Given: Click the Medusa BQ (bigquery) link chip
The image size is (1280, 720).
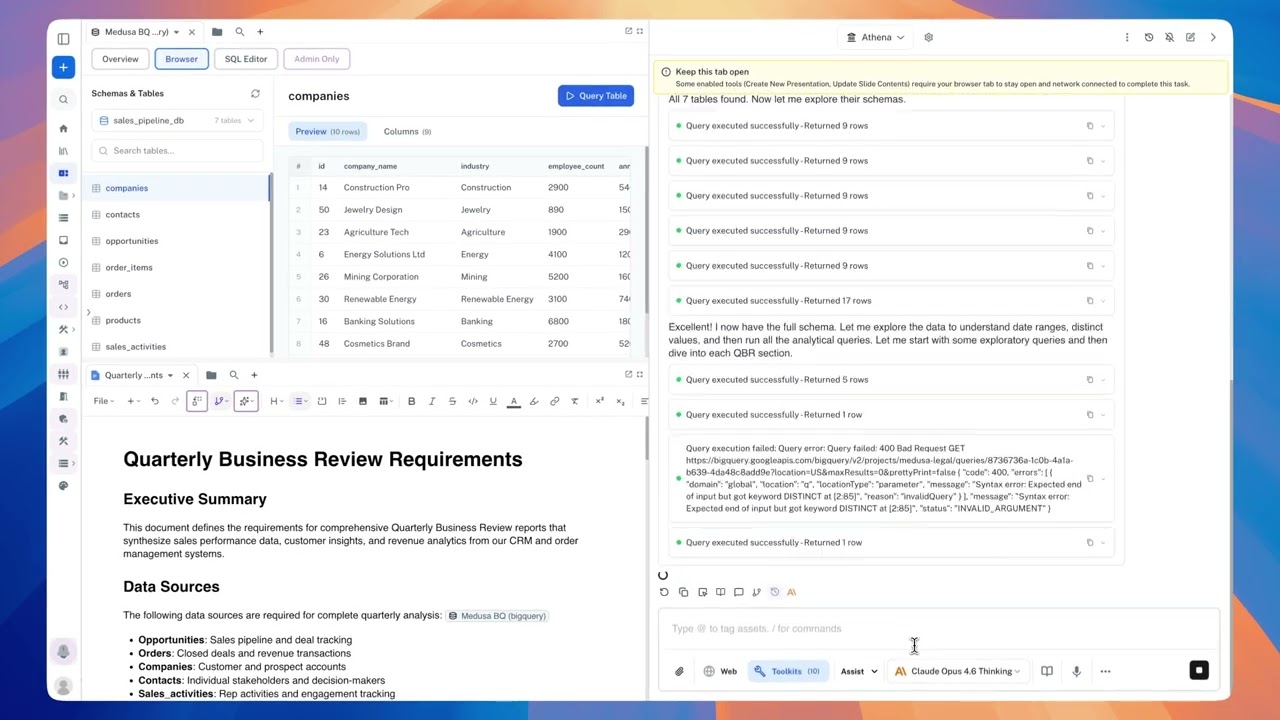Looking at the screenshot, I should [x=497, y=616].
